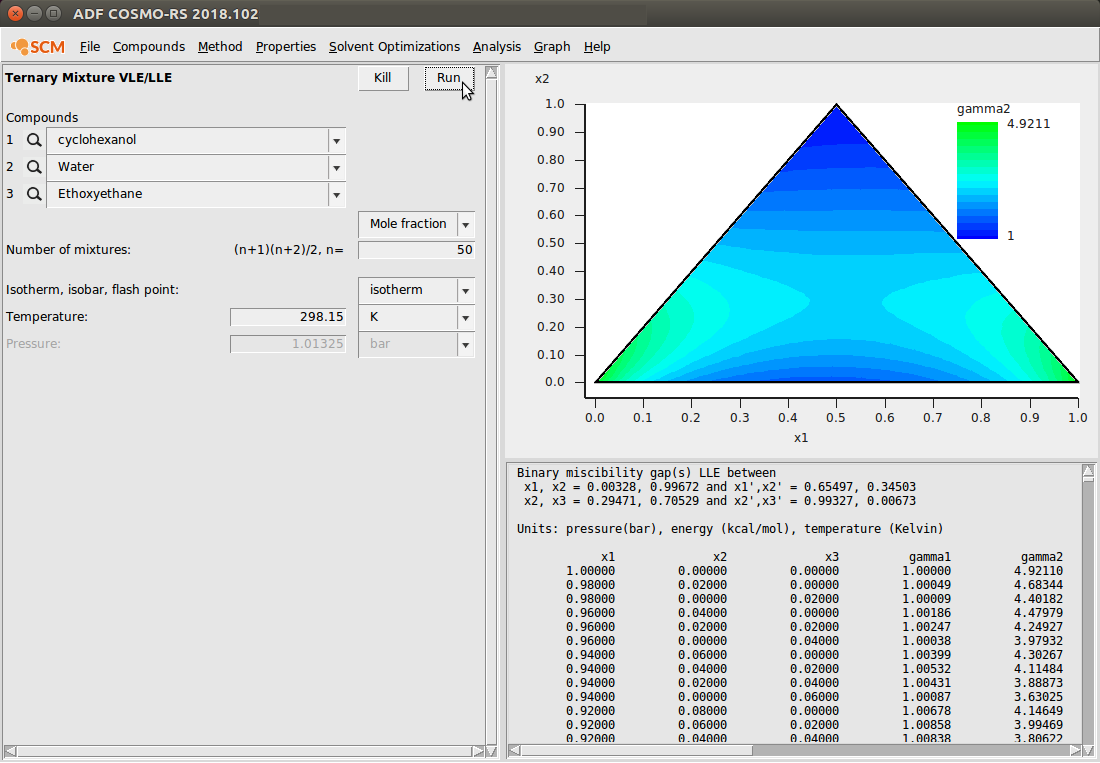Click the Kill button
1100x763 pixels.
(382, 78)
